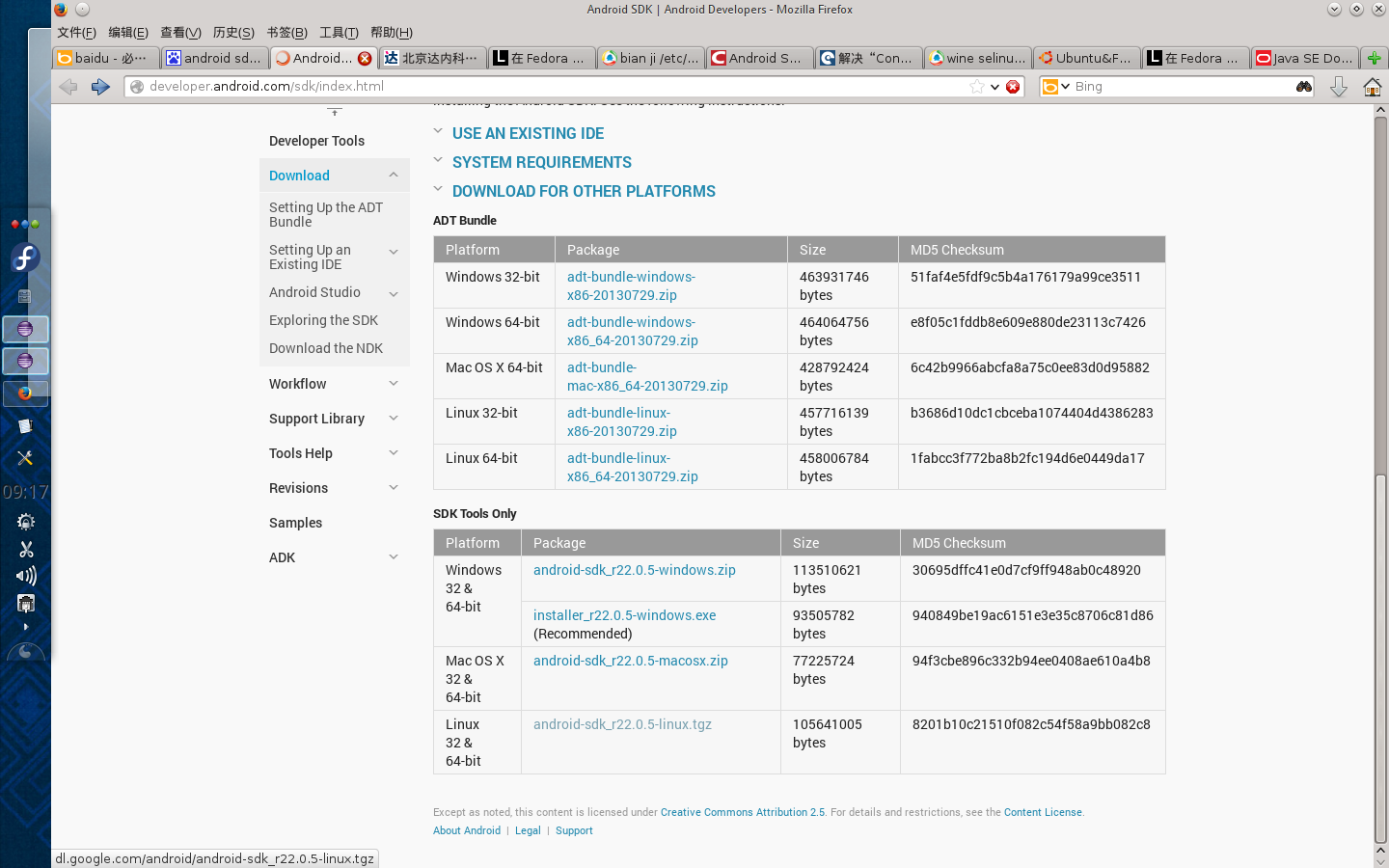The image size is (1389, 868).
Task: Expand 'System Requirements' section
Action: pos(542,162)
